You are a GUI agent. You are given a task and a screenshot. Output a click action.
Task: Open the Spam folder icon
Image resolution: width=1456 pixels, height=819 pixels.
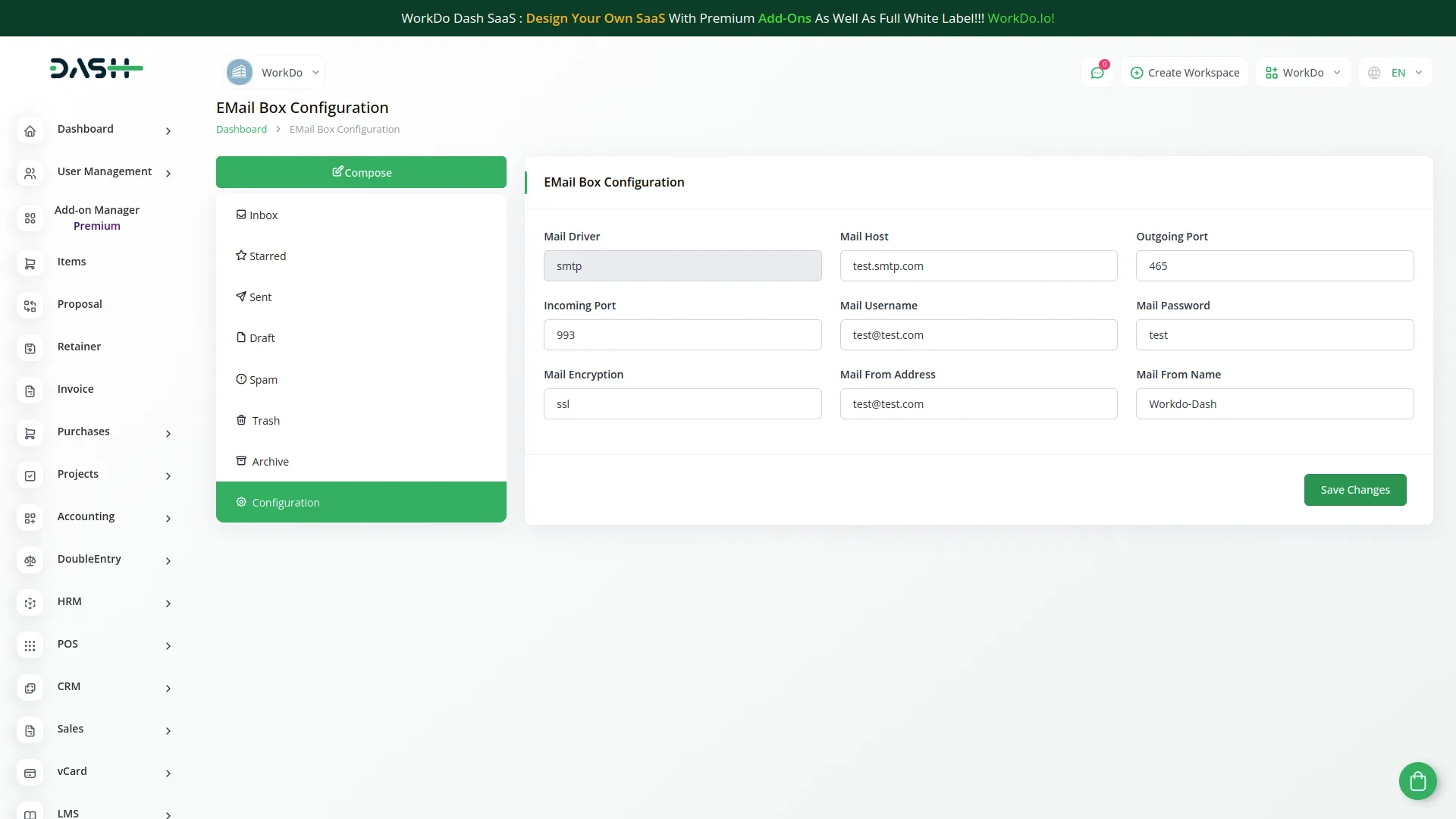click(x=240, y=379)
